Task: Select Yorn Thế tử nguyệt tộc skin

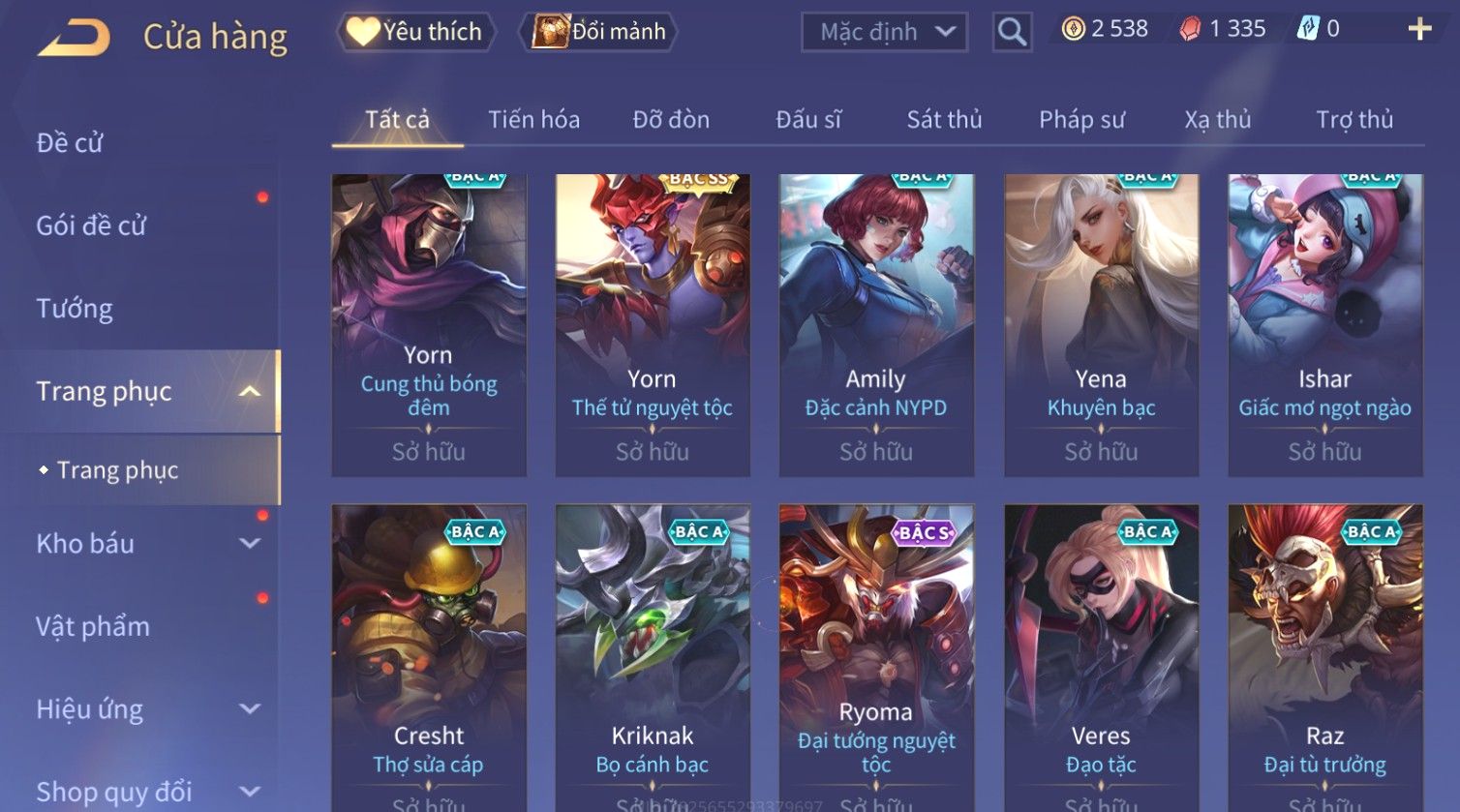Action: click(652, 324)
